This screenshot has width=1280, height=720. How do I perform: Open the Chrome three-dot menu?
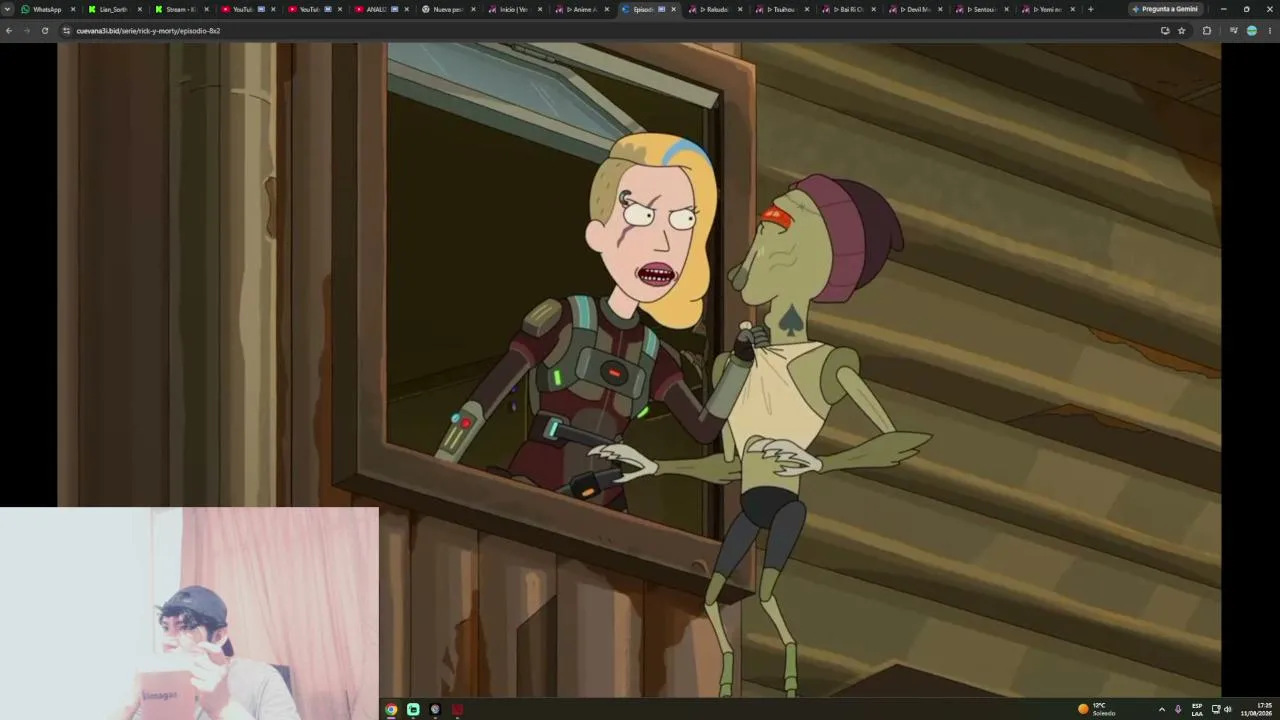click(x=1270, y=31)
